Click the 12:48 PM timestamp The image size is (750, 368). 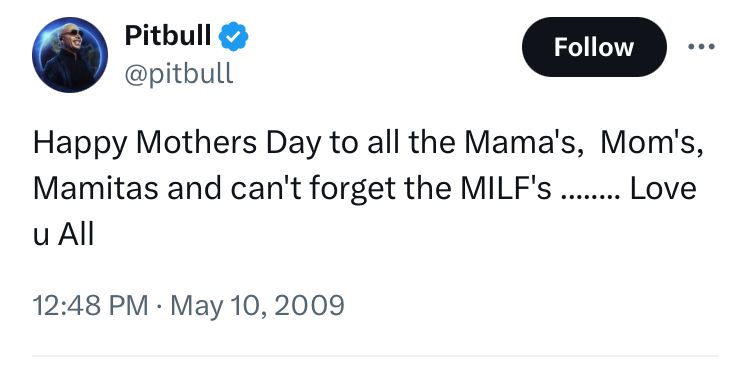[90, 305]
